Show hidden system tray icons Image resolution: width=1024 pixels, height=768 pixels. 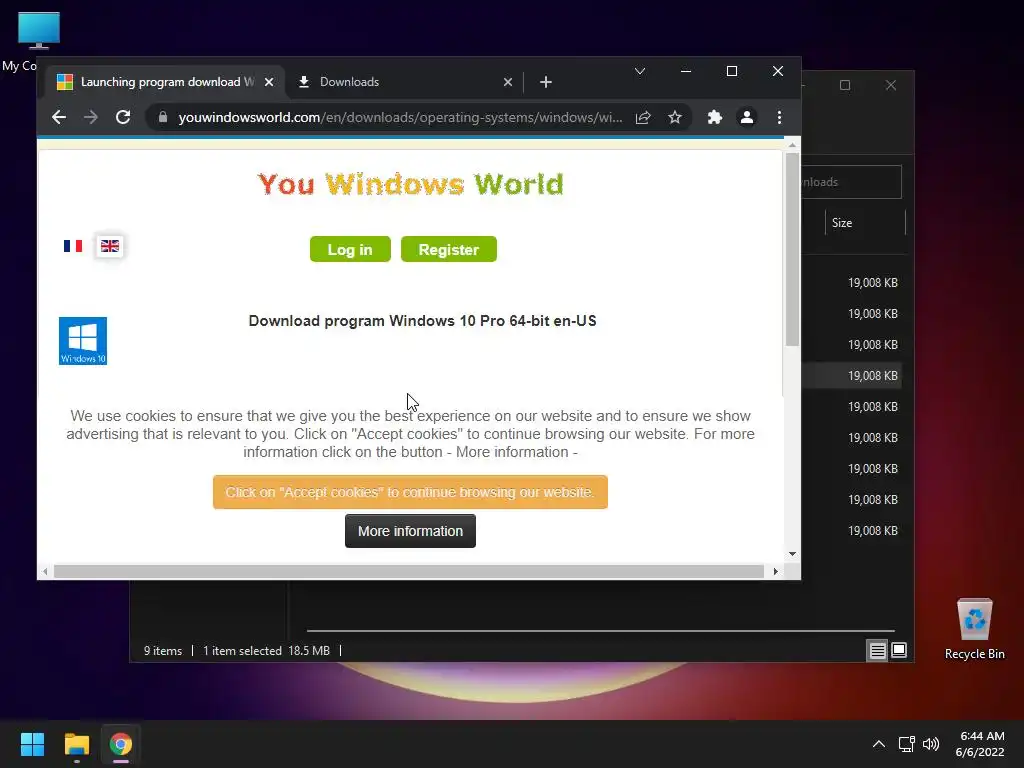(x=879, y=744)
